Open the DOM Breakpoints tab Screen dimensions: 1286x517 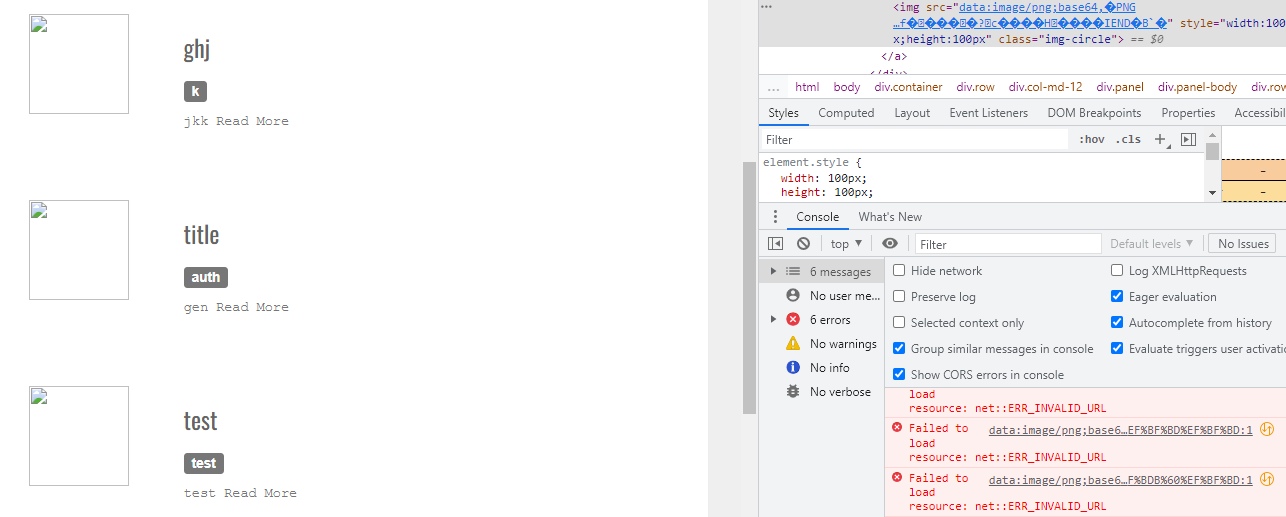pos(1094,113)
